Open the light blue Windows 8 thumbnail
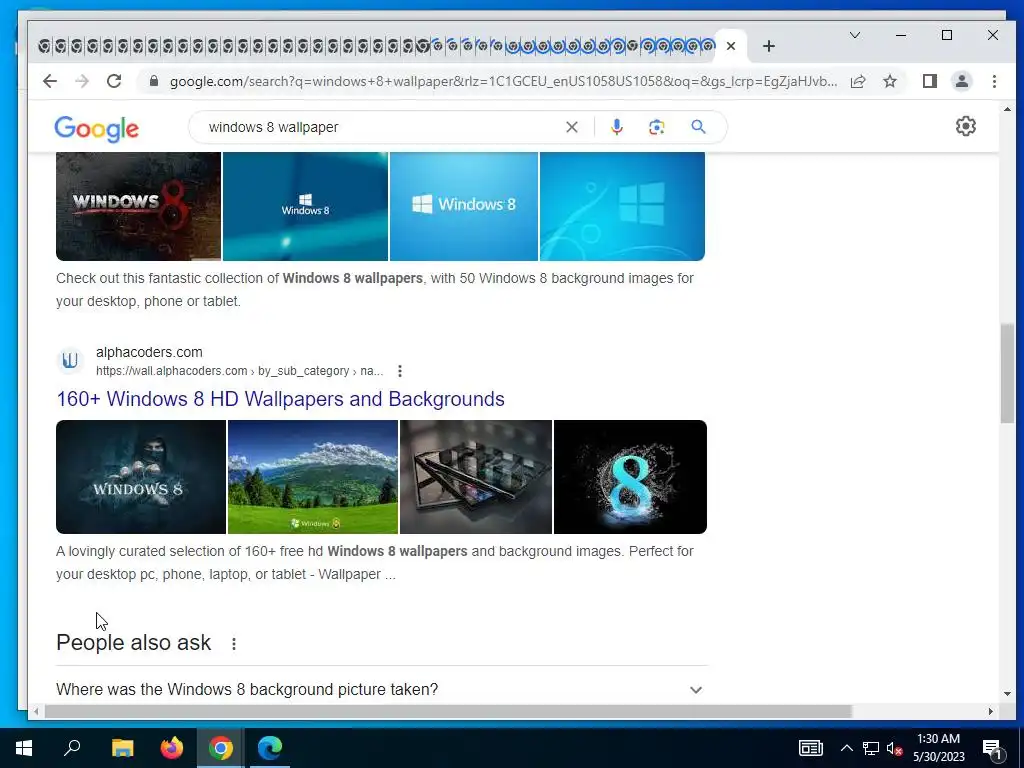1024x768 pixels. [464, 206]
